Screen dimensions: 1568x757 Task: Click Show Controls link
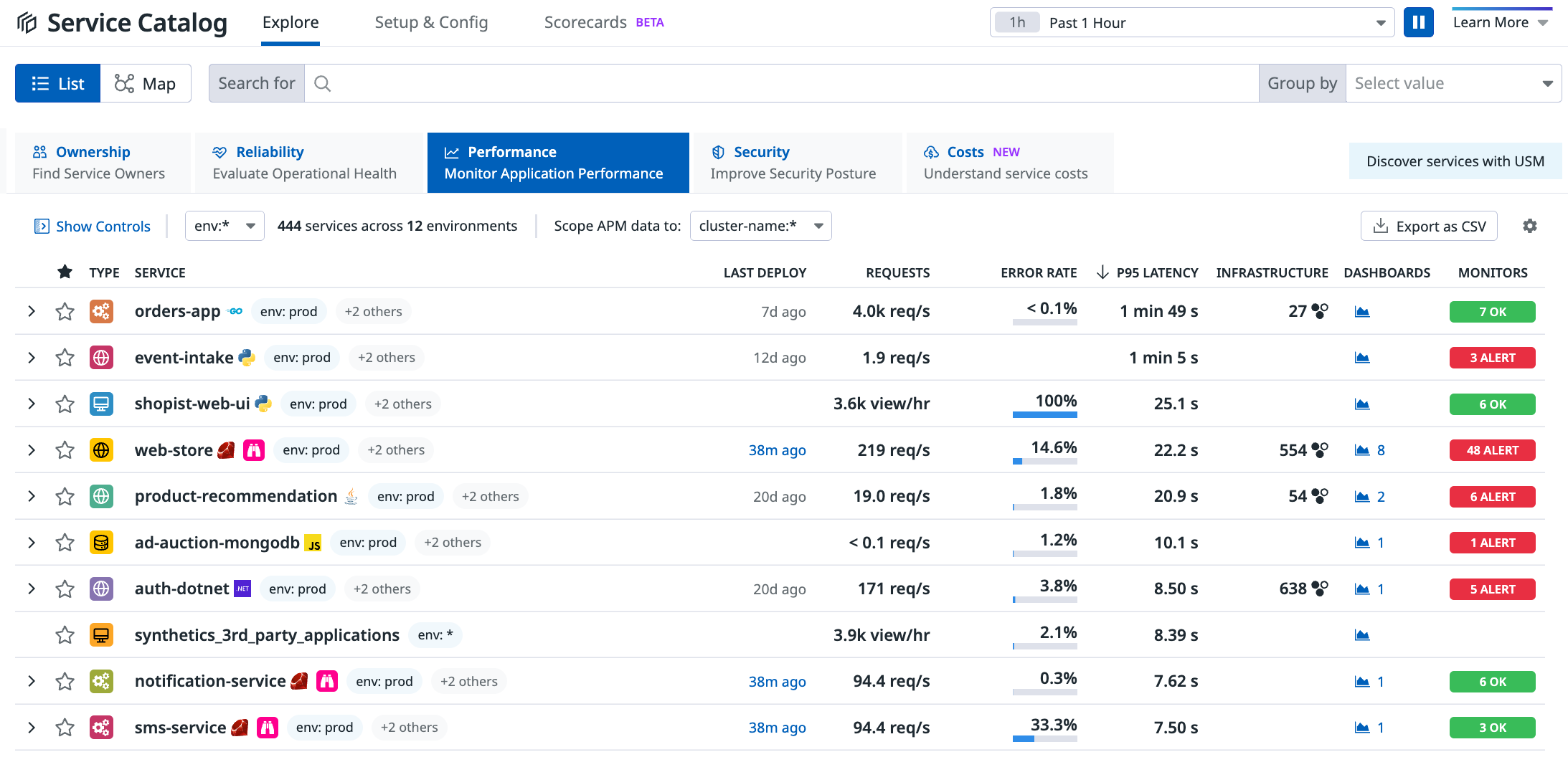pos(93,227)
